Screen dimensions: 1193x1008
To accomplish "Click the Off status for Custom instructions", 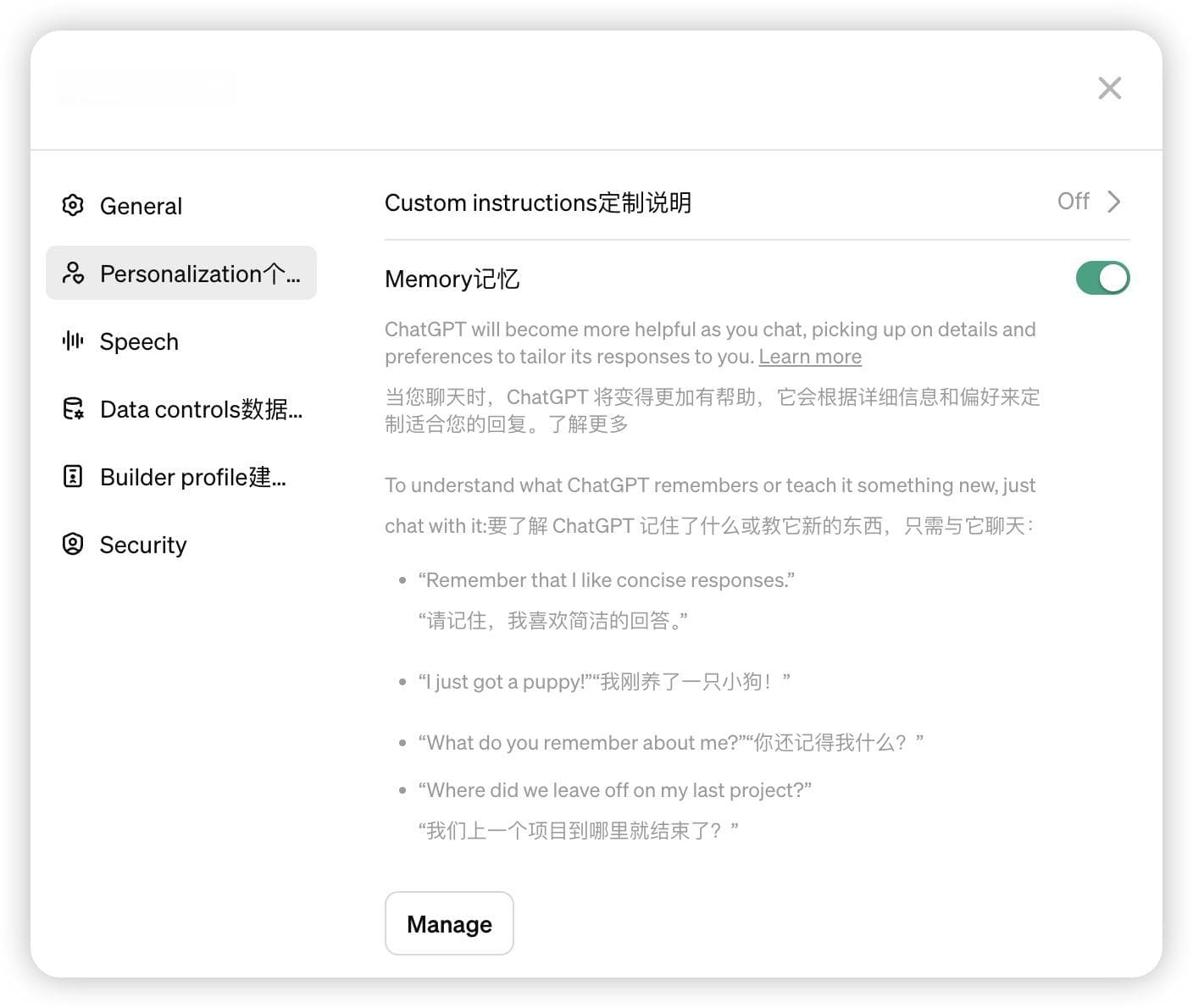I will (1073, 202).
